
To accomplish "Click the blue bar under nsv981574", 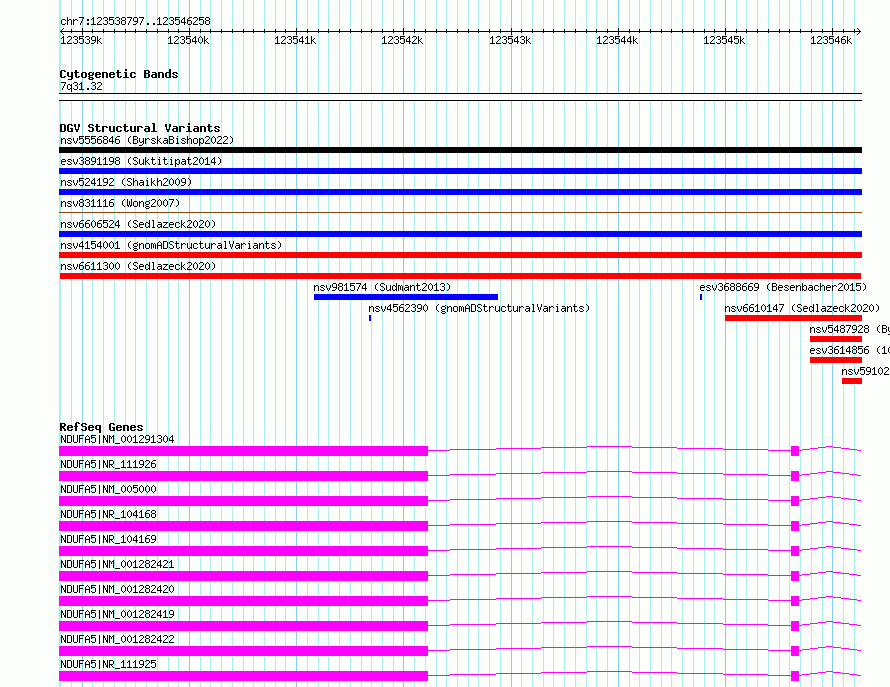I will click(406, 297).
